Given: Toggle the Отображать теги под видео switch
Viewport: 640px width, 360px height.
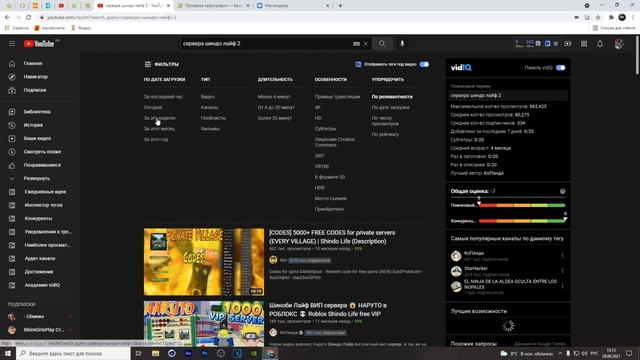Looking at the screenshot, I should (424, 64).
